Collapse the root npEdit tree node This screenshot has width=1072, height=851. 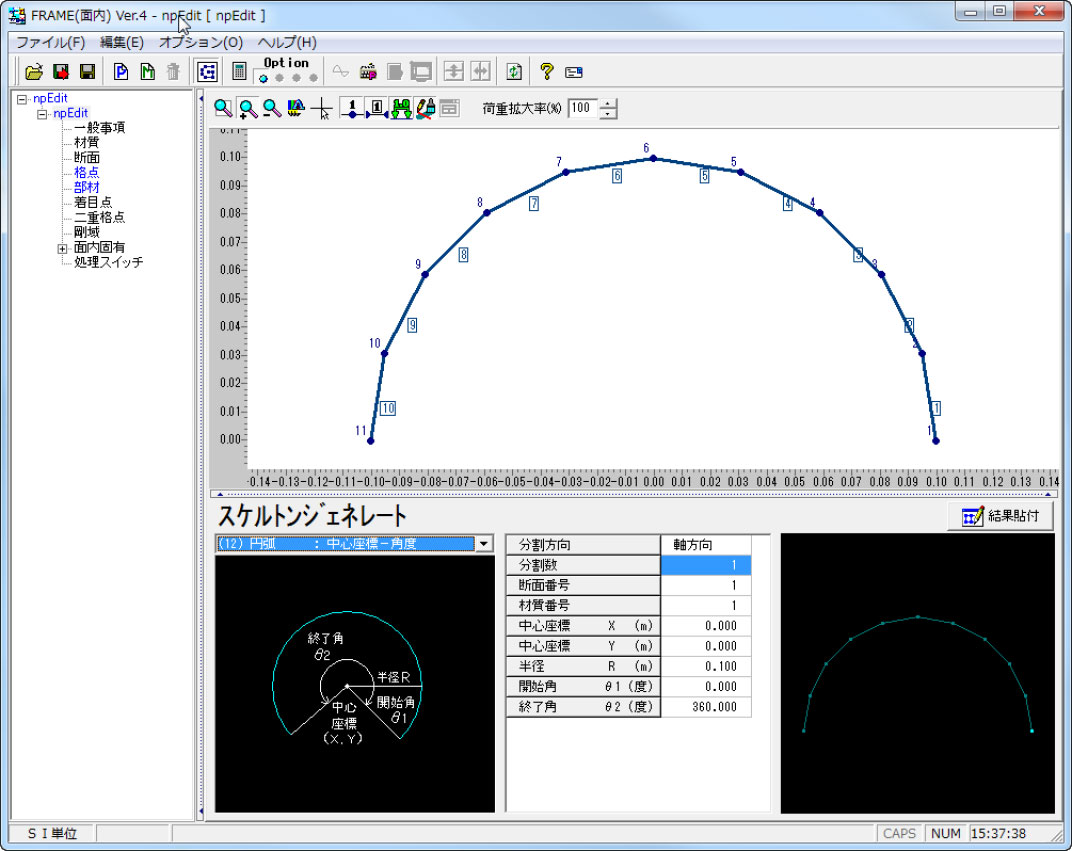coord(22,98)
